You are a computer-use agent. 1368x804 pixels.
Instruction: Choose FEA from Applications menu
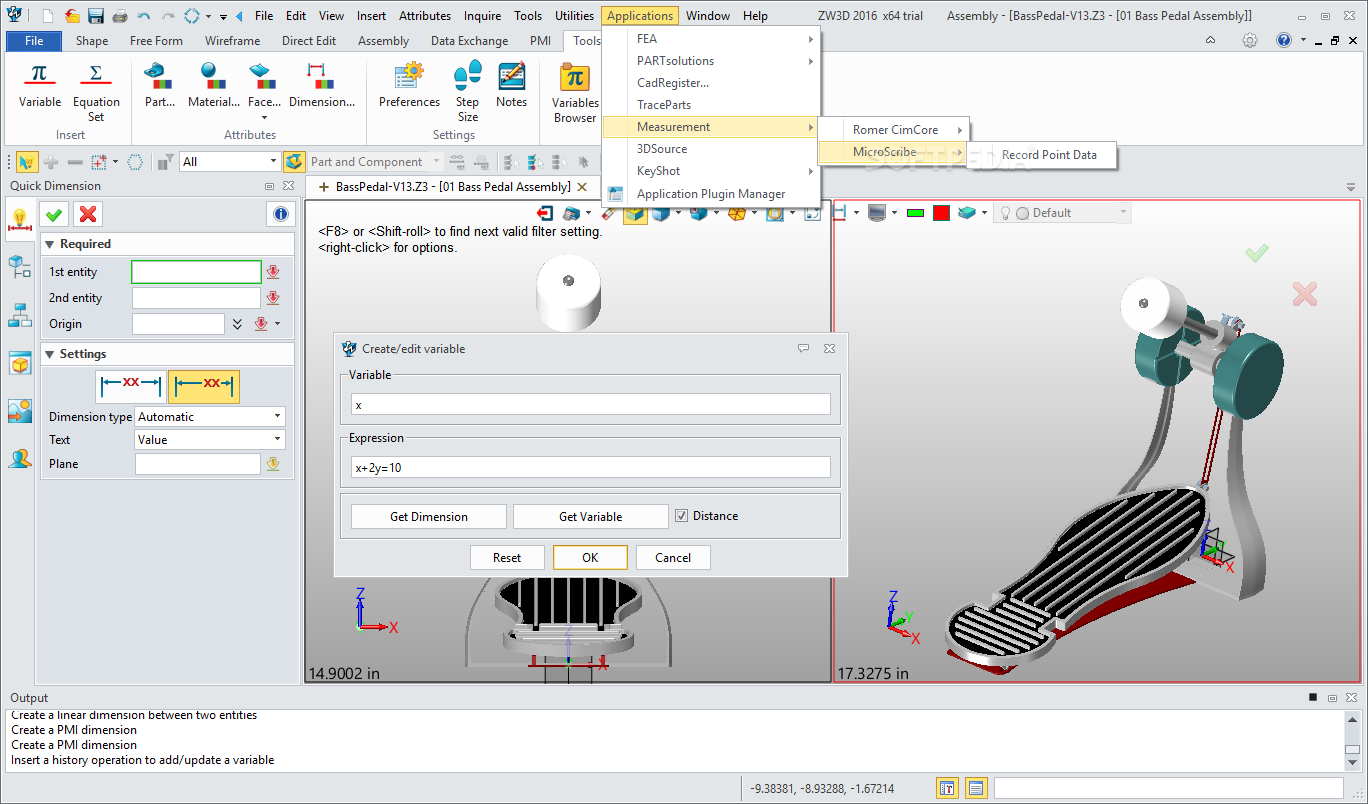(712, 39)
